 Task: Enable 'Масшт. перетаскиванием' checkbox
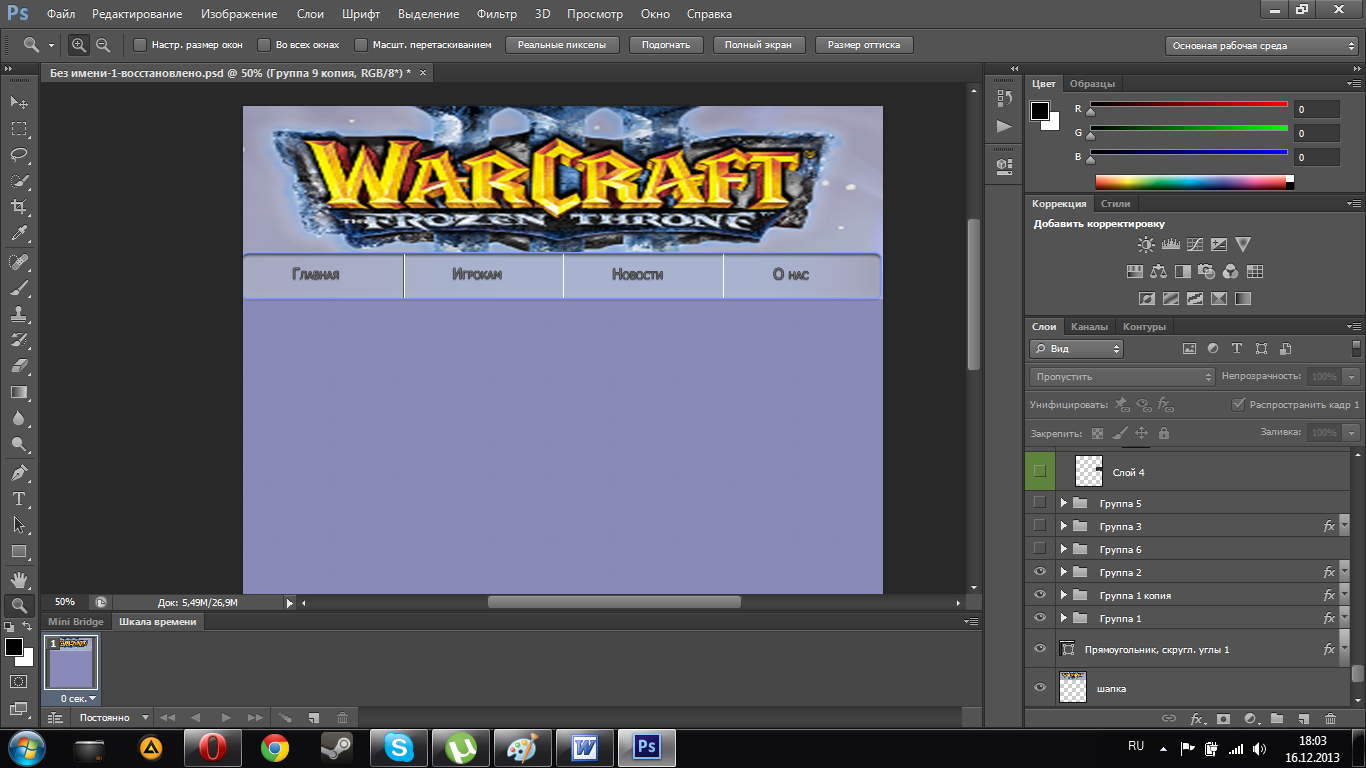coord(361,45)
